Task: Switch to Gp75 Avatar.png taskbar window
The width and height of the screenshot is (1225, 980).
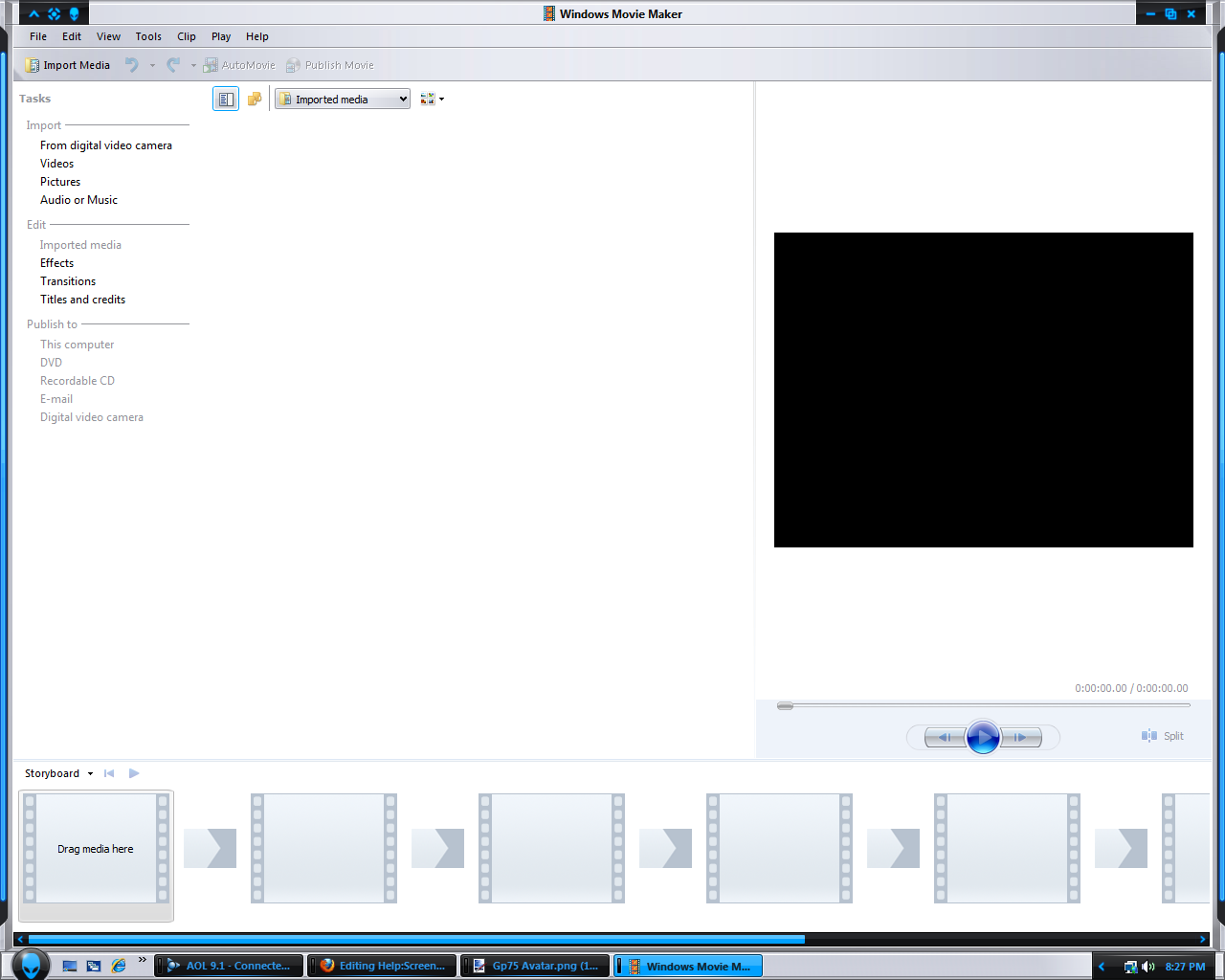Action: click(535, 966)
